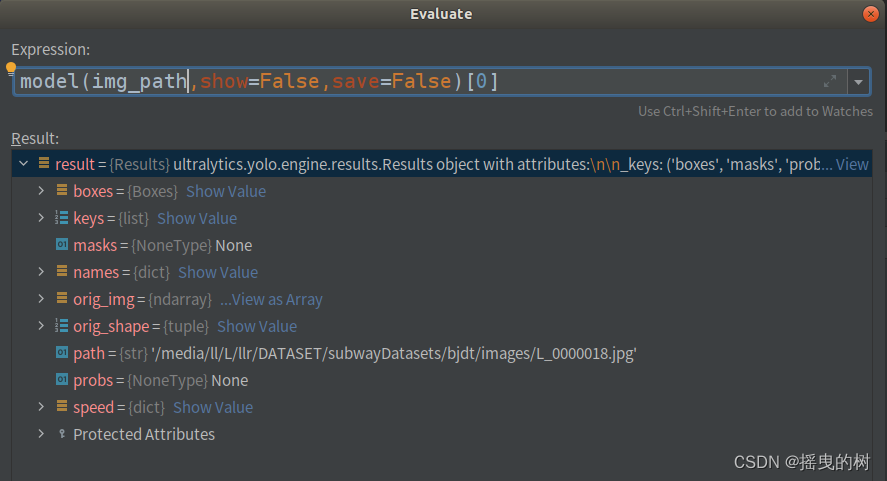Collapse the result tree node
887x481 pixels.
coord(24,164)
